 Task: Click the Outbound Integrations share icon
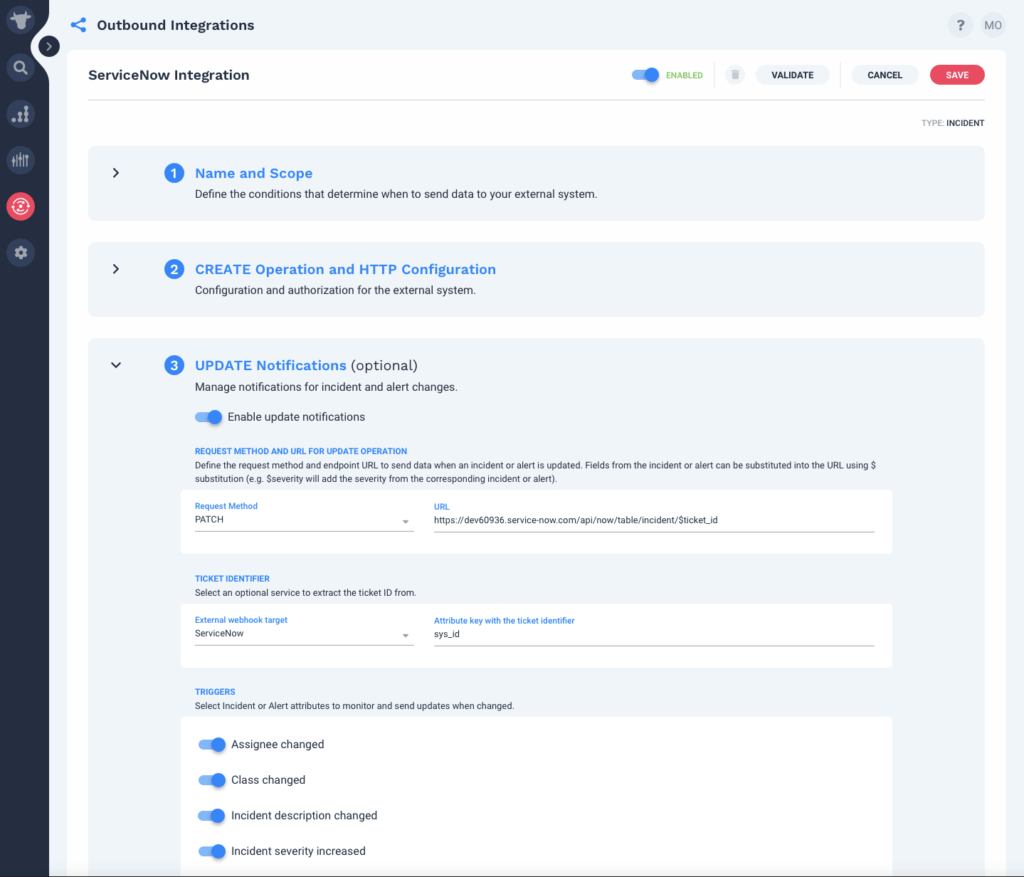click(78, 25)
